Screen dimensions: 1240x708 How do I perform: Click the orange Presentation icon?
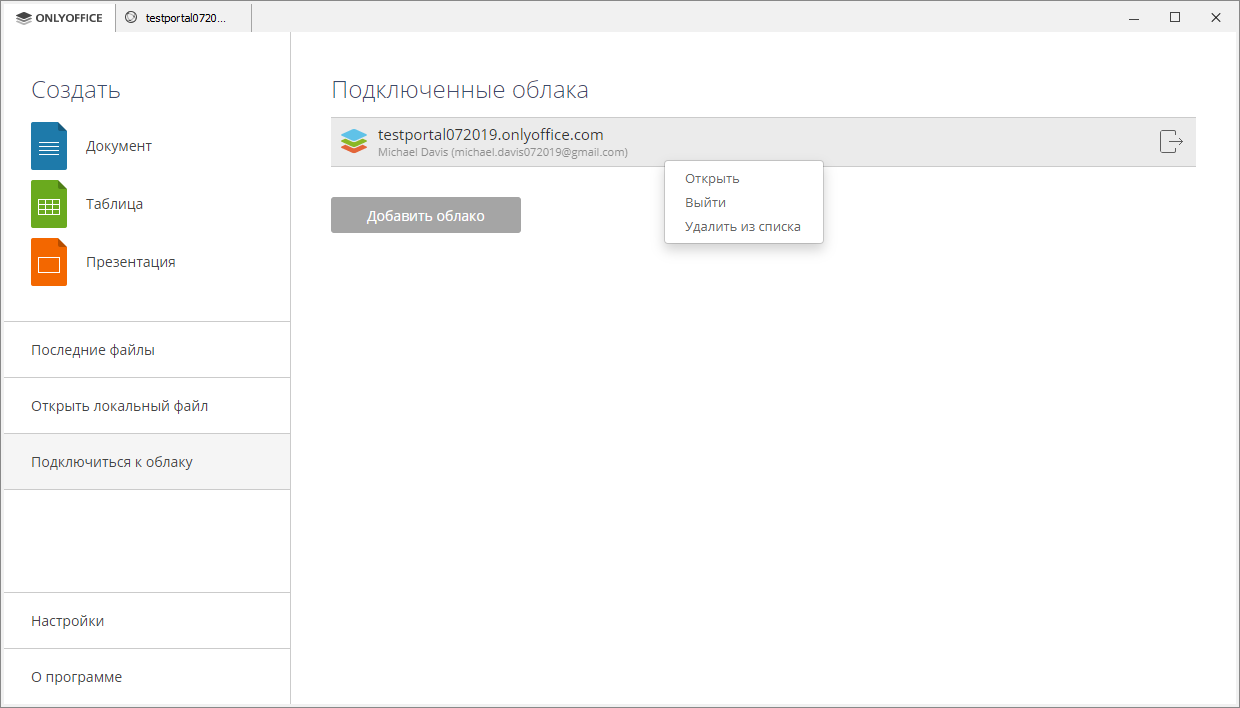(x=49, y=262)
